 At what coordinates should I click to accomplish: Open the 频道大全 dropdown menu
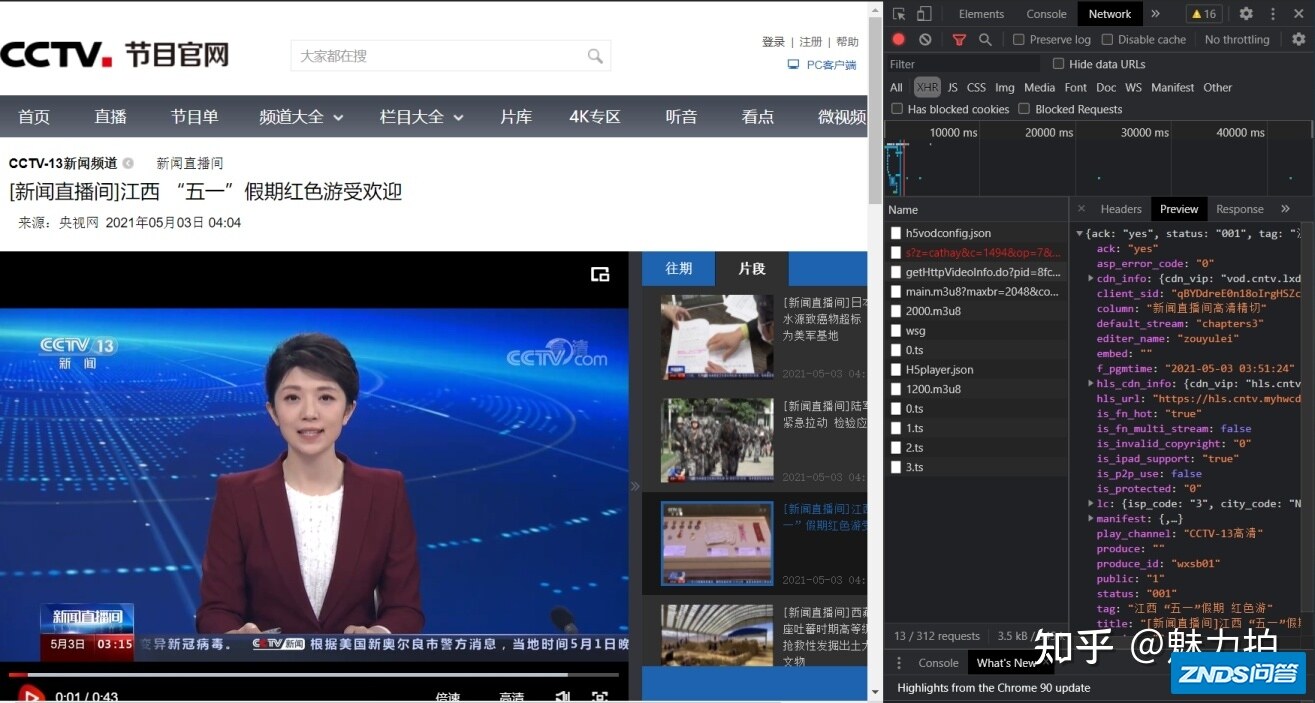[301, 117]
